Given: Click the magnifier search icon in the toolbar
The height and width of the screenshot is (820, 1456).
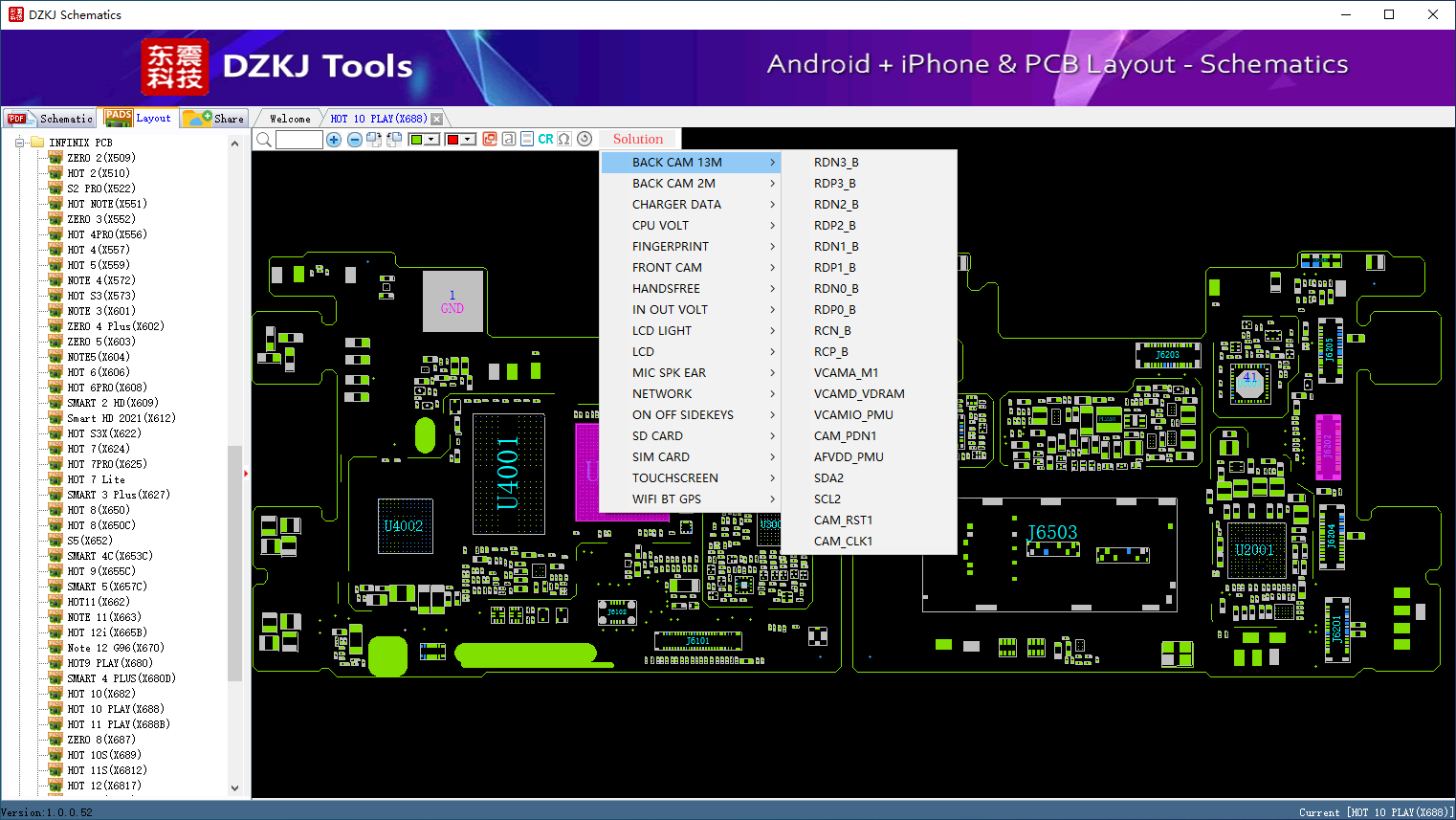Looking at the screenshot, I should click(264, 140).
